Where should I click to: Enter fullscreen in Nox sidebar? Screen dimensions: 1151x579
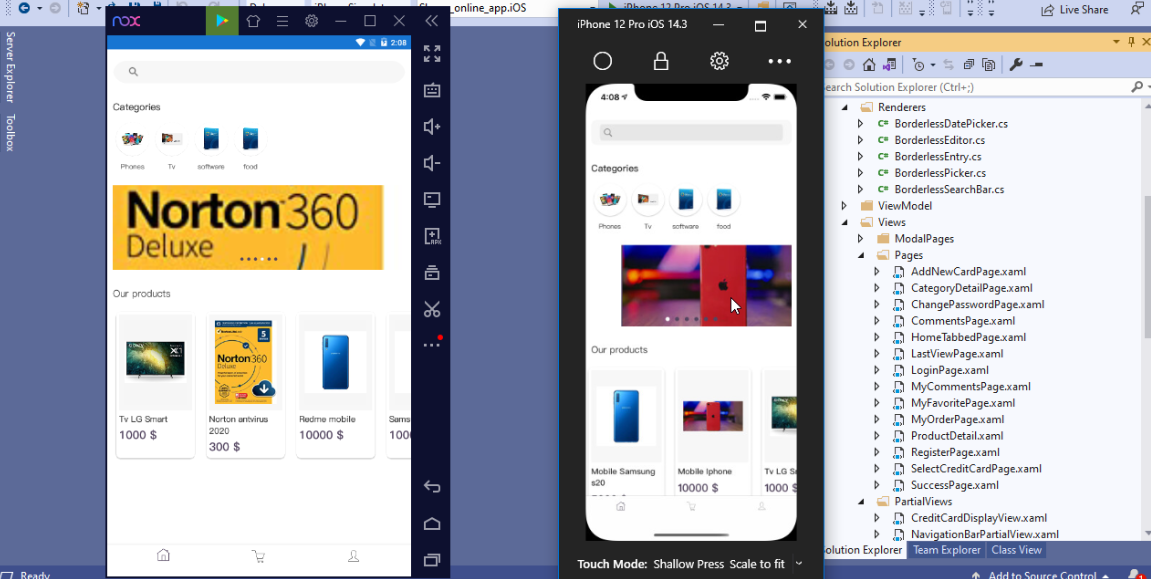[x=432, y=54]
